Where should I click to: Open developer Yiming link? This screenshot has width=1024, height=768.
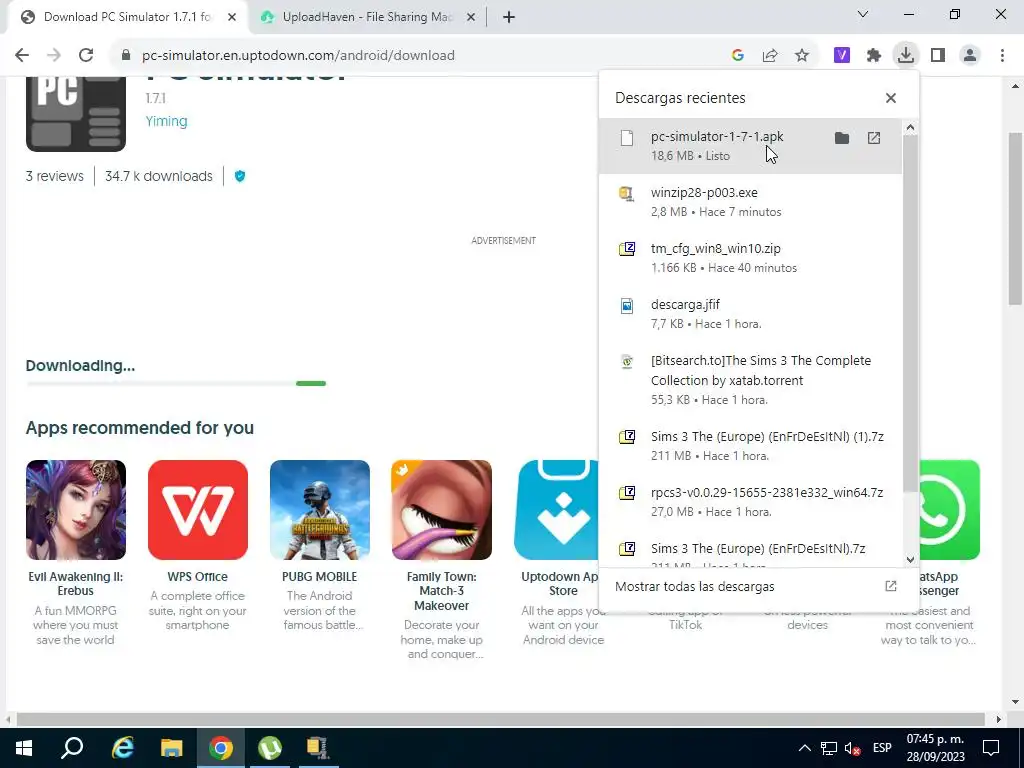point(167,121)
